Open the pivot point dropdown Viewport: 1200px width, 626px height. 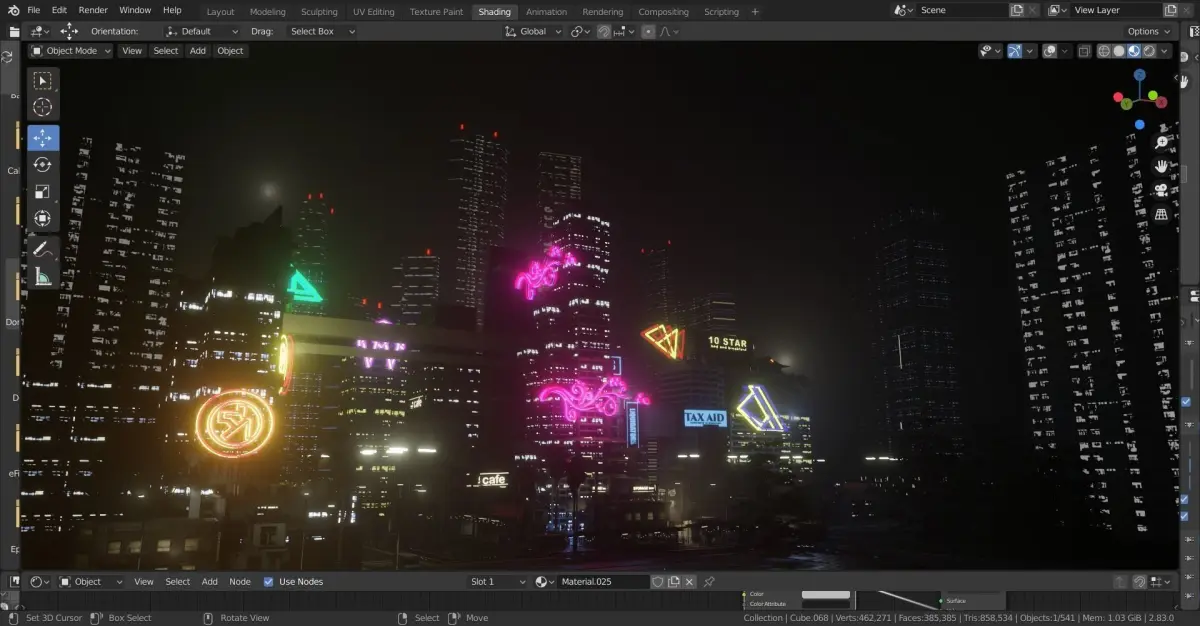click(x=580, y=31)
